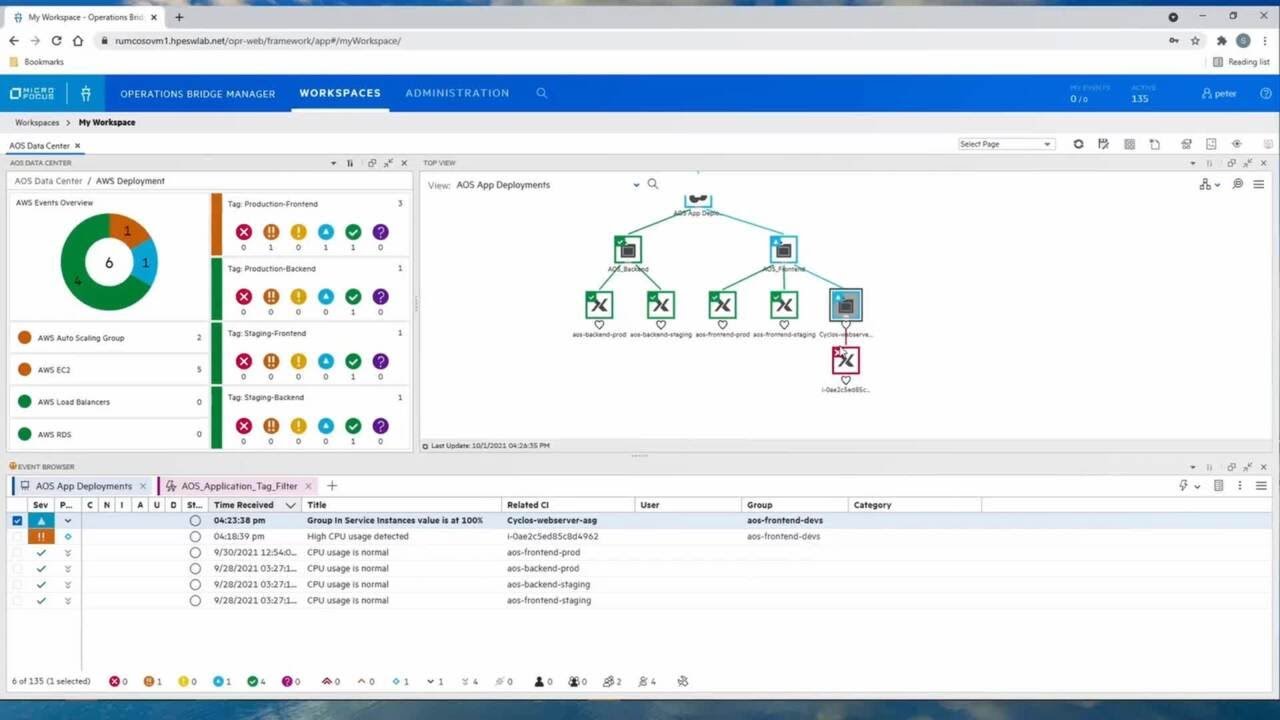This screenshot has height=720, width=1280.
Task: Select the aos-frontend-staging node in the topology
Action: tap(784, 305)
